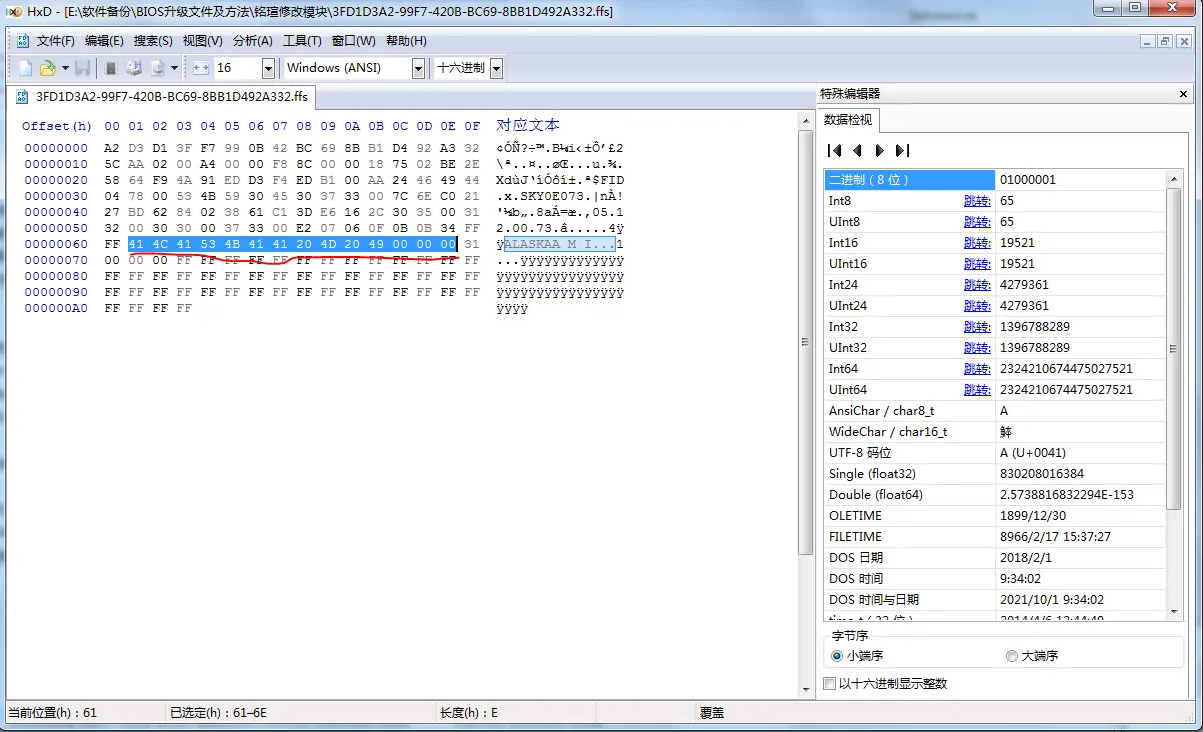The image size is (1203, 732).
Task: Click the 二进制 (8 位) value field 01000001
Action: point(1082,180)
